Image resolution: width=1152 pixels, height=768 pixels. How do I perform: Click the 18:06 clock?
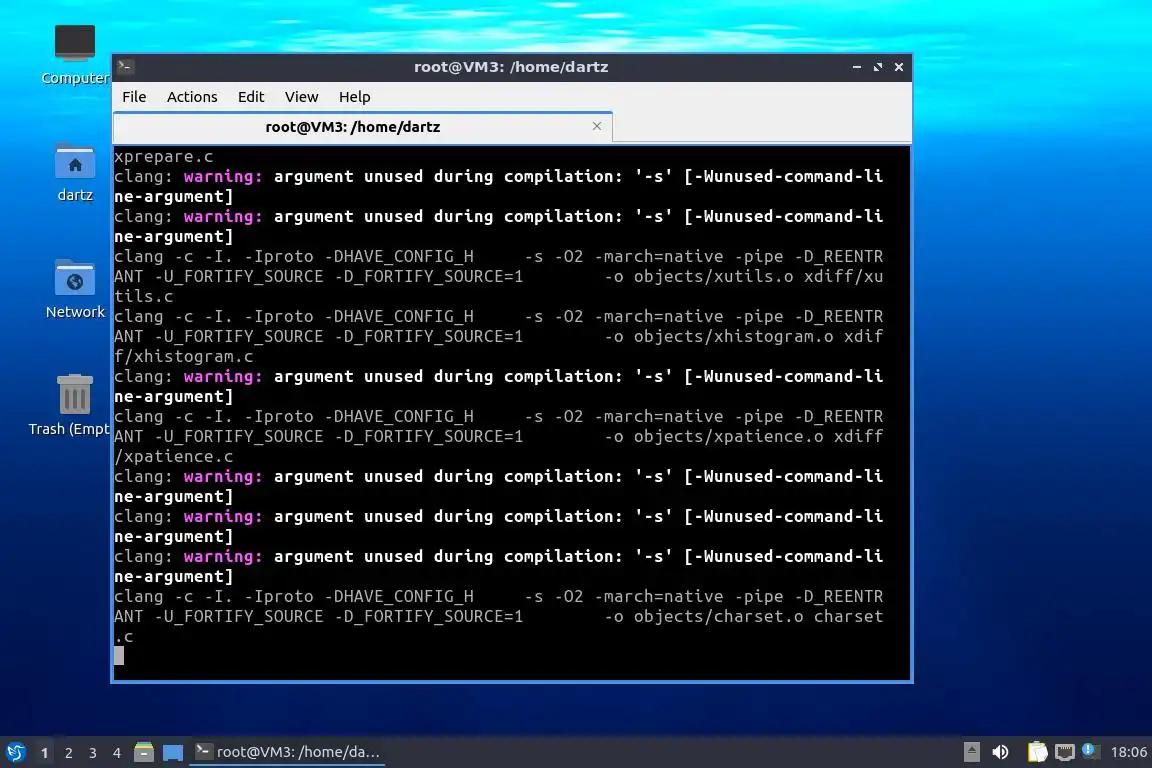1128,752
